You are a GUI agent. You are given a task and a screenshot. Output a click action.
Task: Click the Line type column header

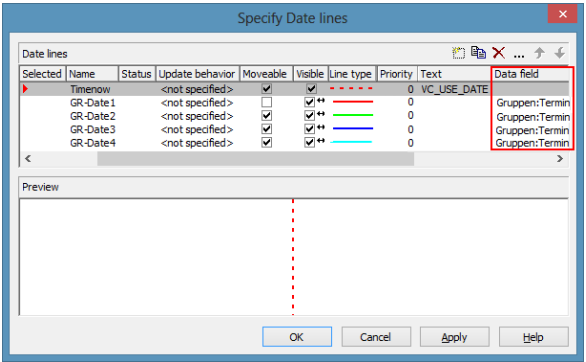tap(352, 74)
